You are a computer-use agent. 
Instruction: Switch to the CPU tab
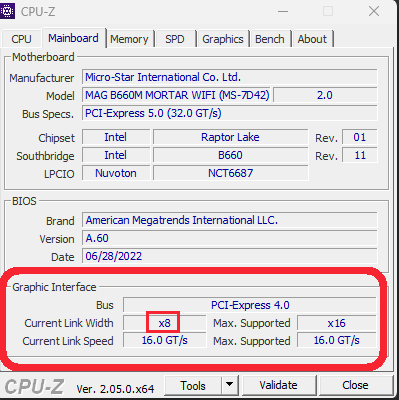pyautogui.click(x=21, y=39)
